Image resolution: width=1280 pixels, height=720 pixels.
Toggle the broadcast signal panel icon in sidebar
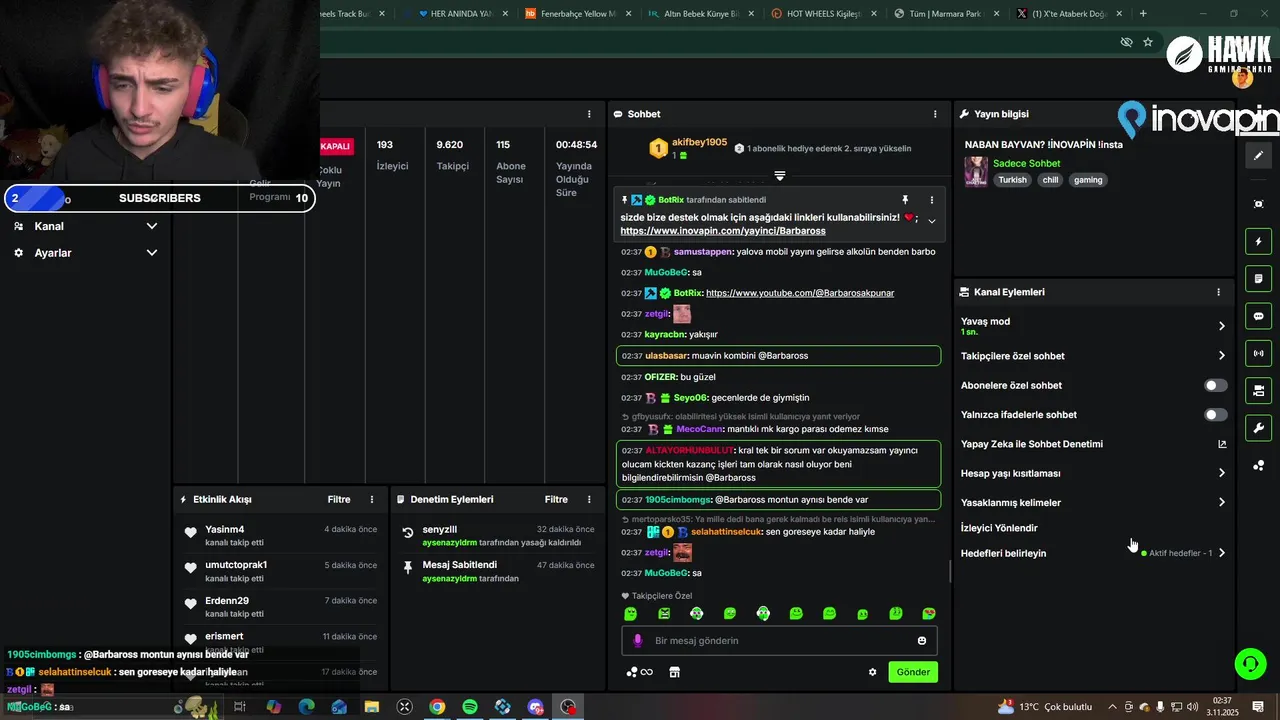(1258, 353)
